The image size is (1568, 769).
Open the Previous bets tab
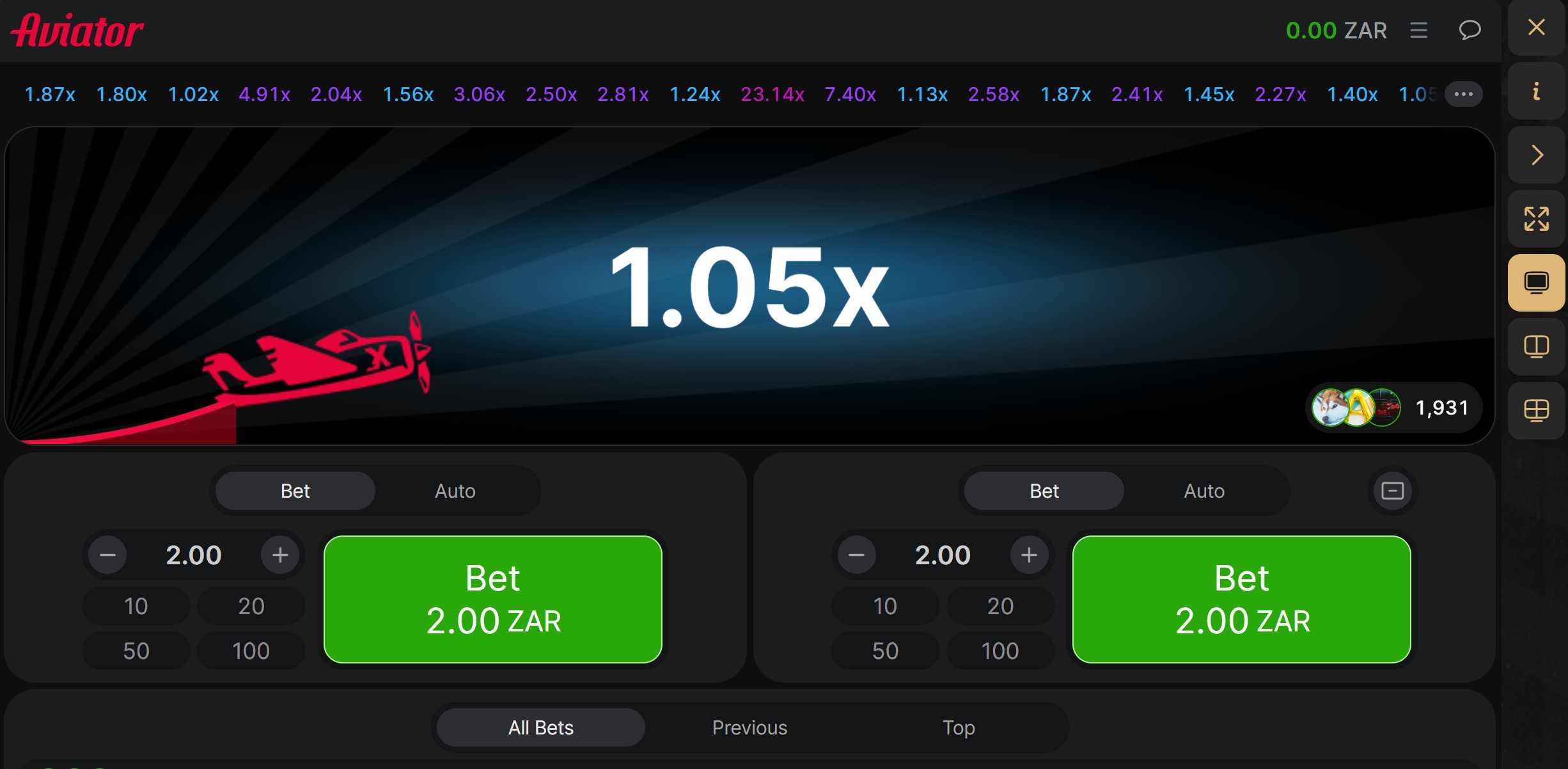pos(749,727)
